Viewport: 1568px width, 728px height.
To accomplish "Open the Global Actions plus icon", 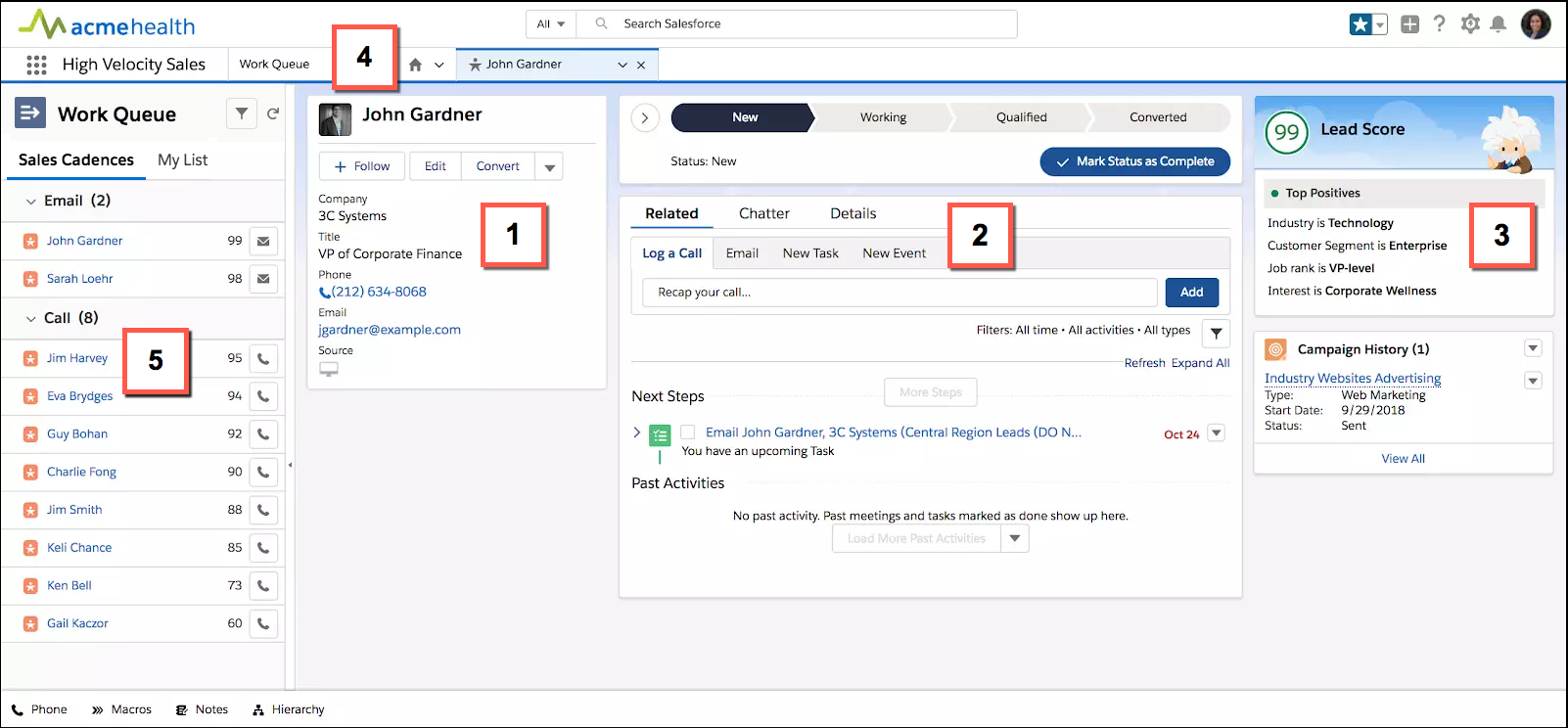I will click(x=1409, y=24).
